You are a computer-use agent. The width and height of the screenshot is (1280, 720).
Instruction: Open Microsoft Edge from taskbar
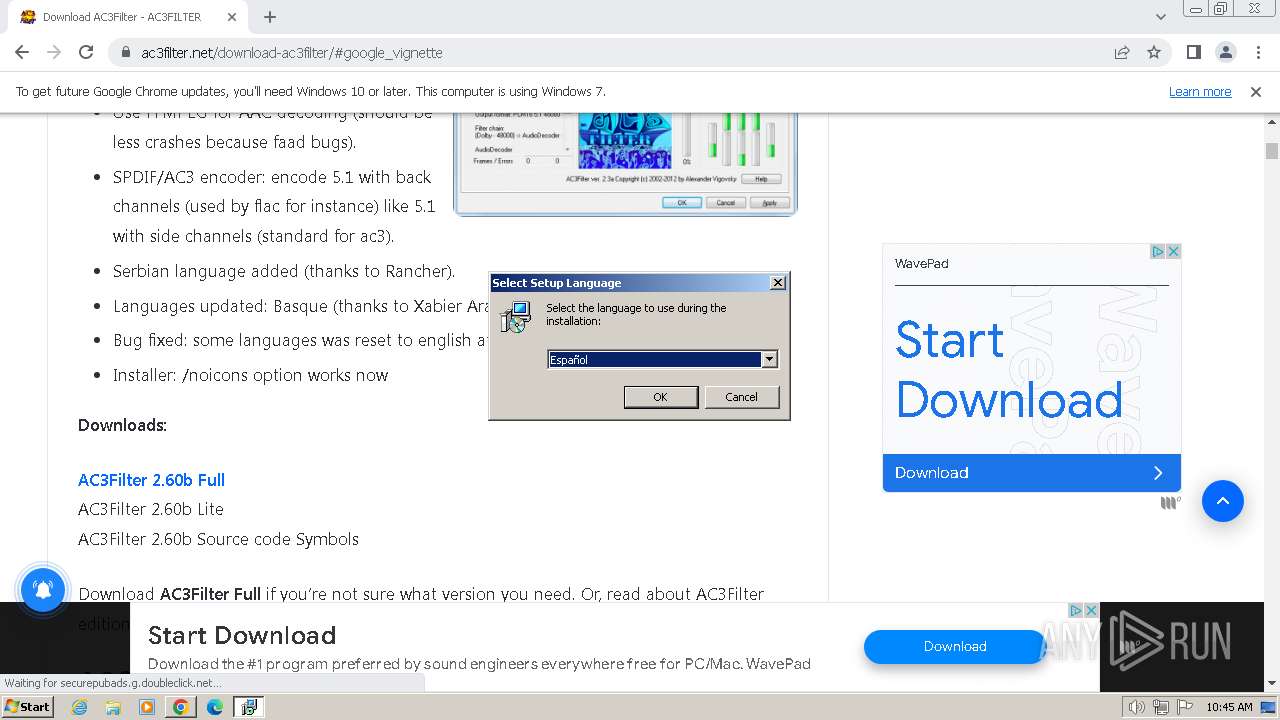[x=215, y=707]
